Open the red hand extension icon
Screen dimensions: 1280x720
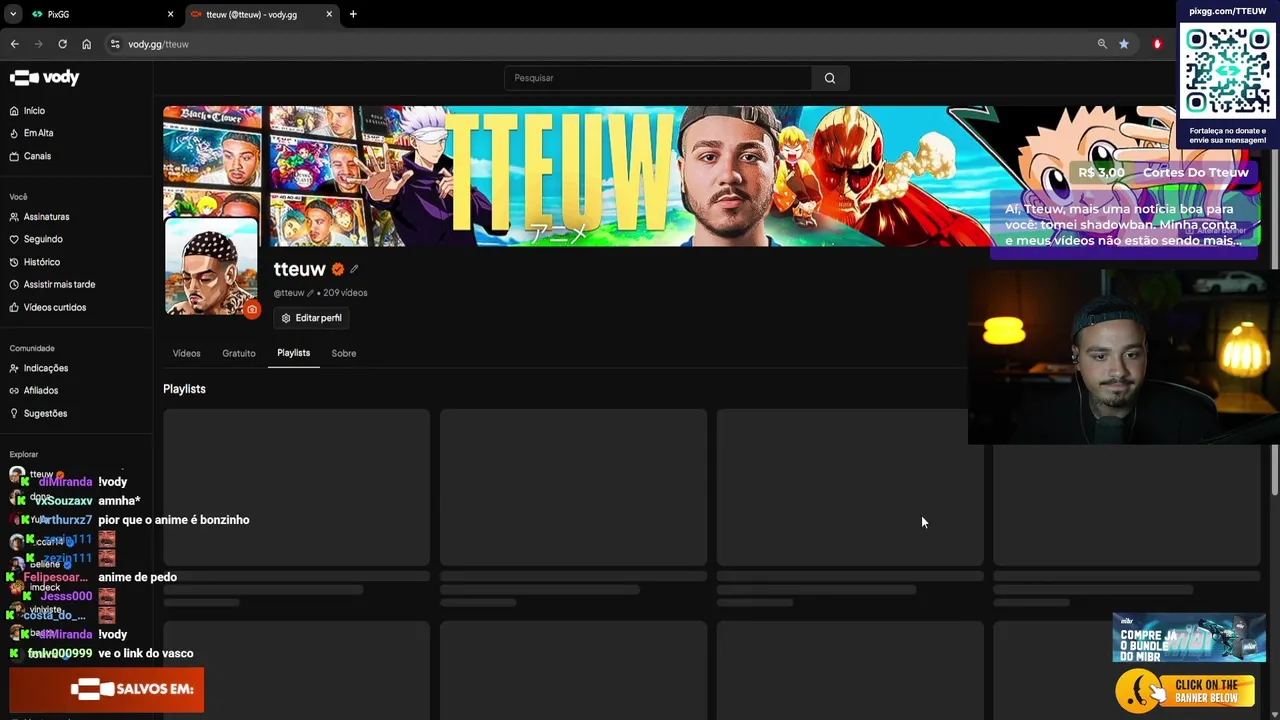pos(1157,44)
